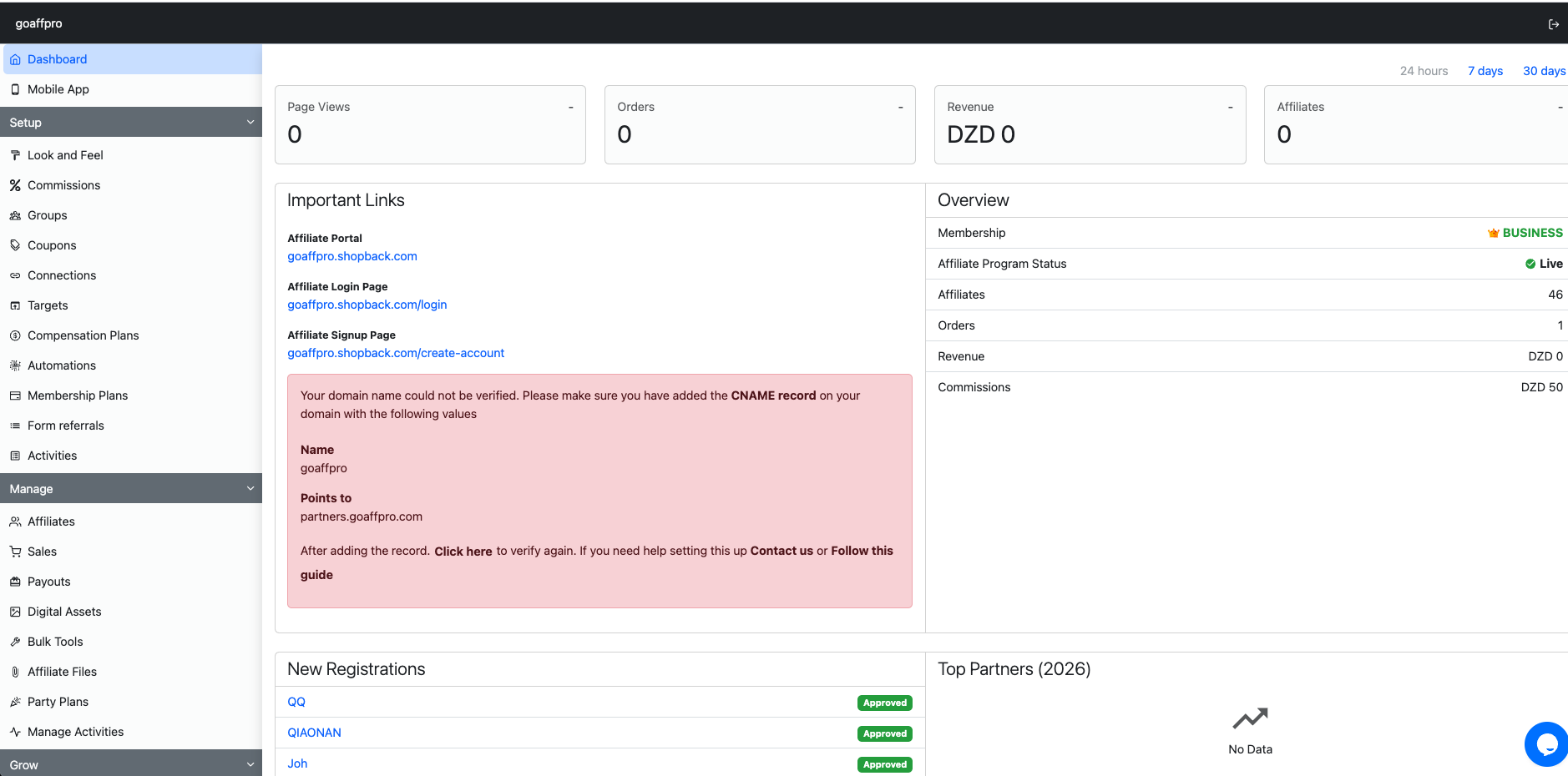The width and height of the screenshot is (1568, 776).
Task: Open the QQ registration entry
Action: pyautogui.click(x=296, y=702)
